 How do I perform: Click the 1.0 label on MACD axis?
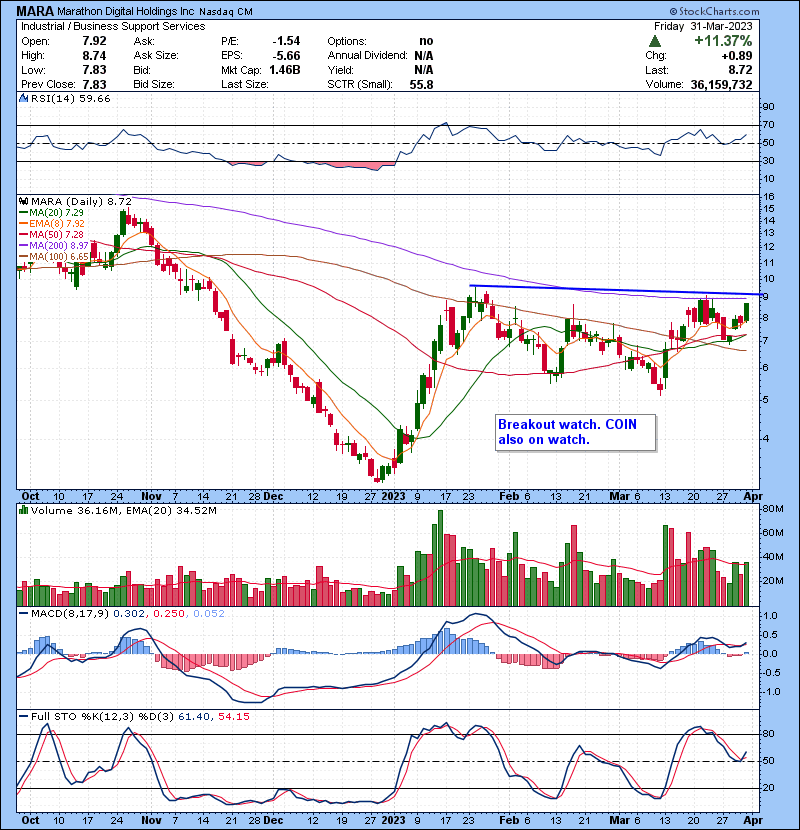[x=771, y=616]
